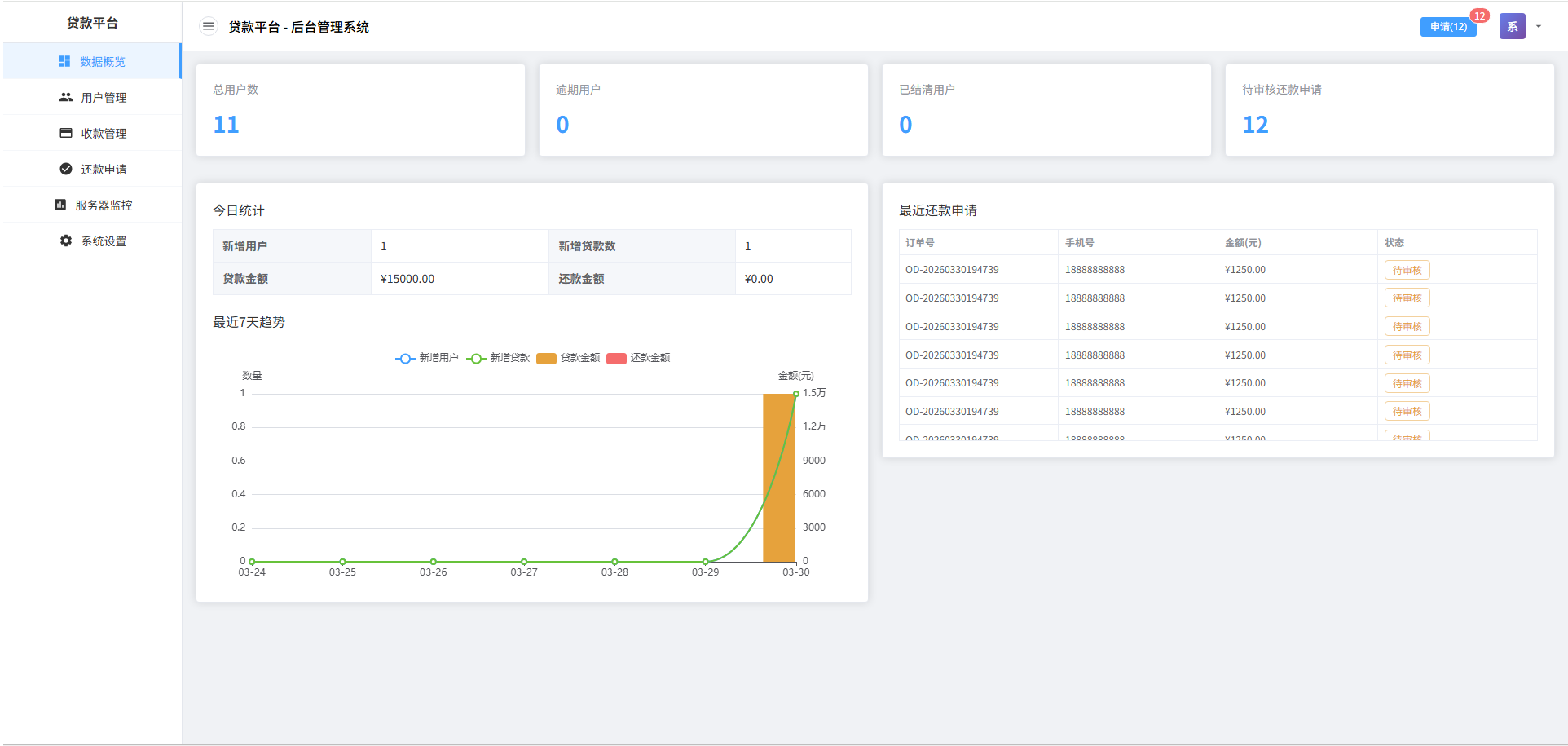Screen dimensions: 1568x746
Task: Click the 待审核还款申请 statistic card
Action: click(1389, 110)
